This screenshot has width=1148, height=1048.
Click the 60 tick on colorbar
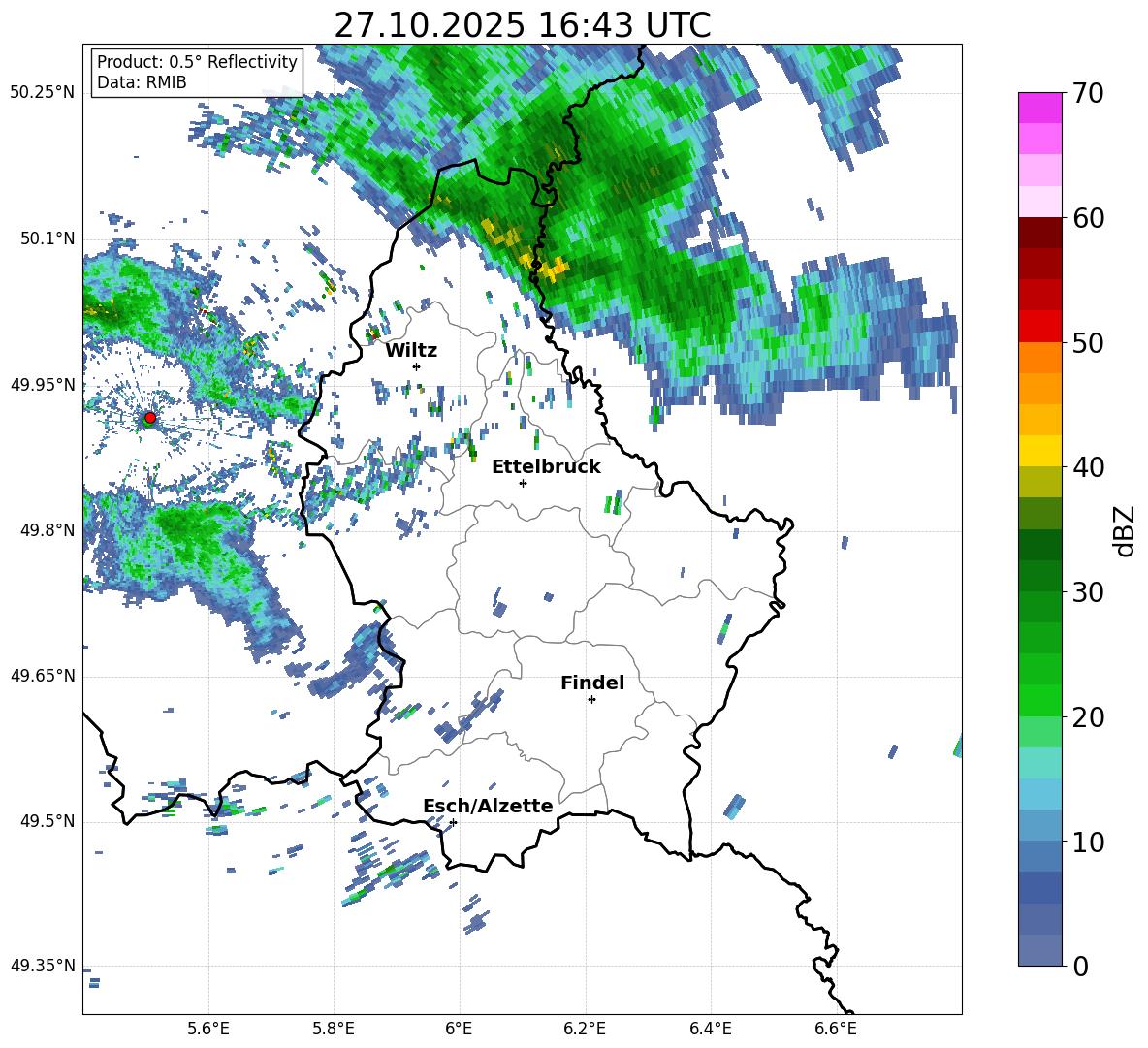pos(1089,218)
